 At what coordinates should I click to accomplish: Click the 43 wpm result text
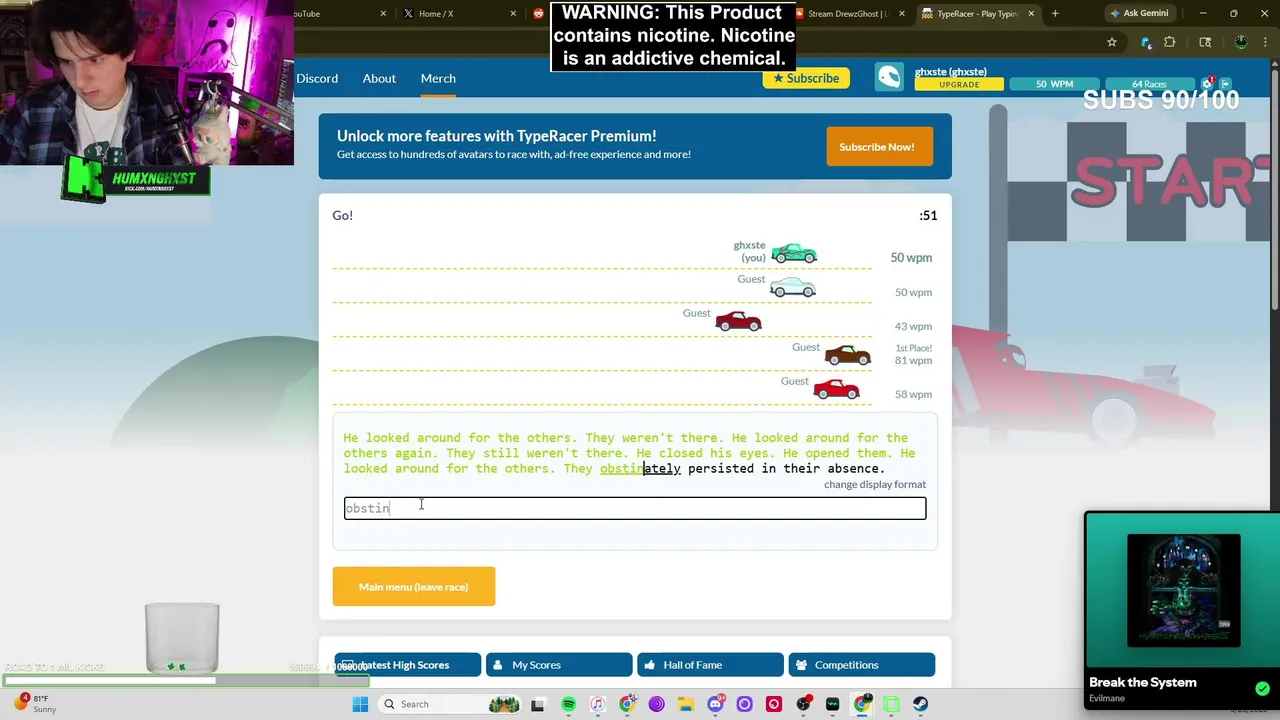913,326
